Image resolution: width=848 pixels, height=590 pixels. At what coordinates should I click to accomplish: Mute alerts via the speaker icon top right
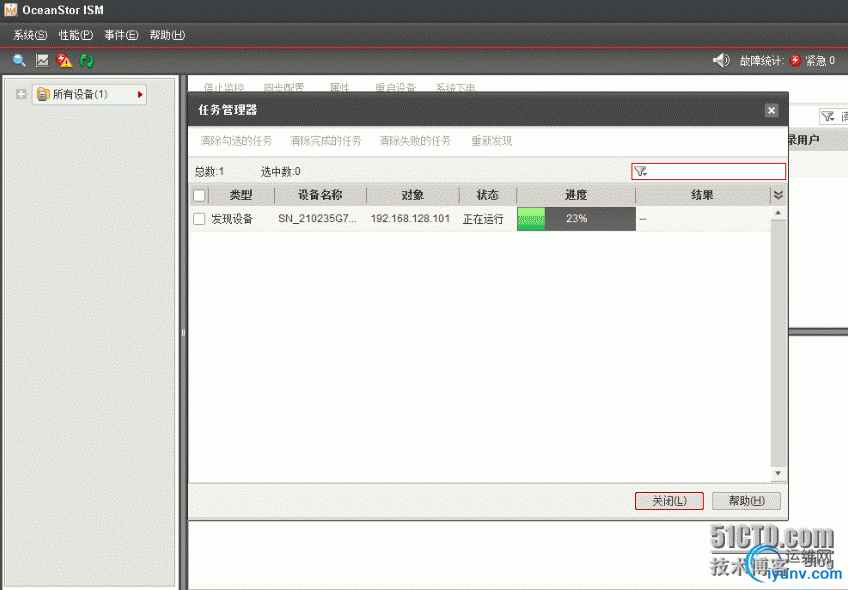coord(720,60)
